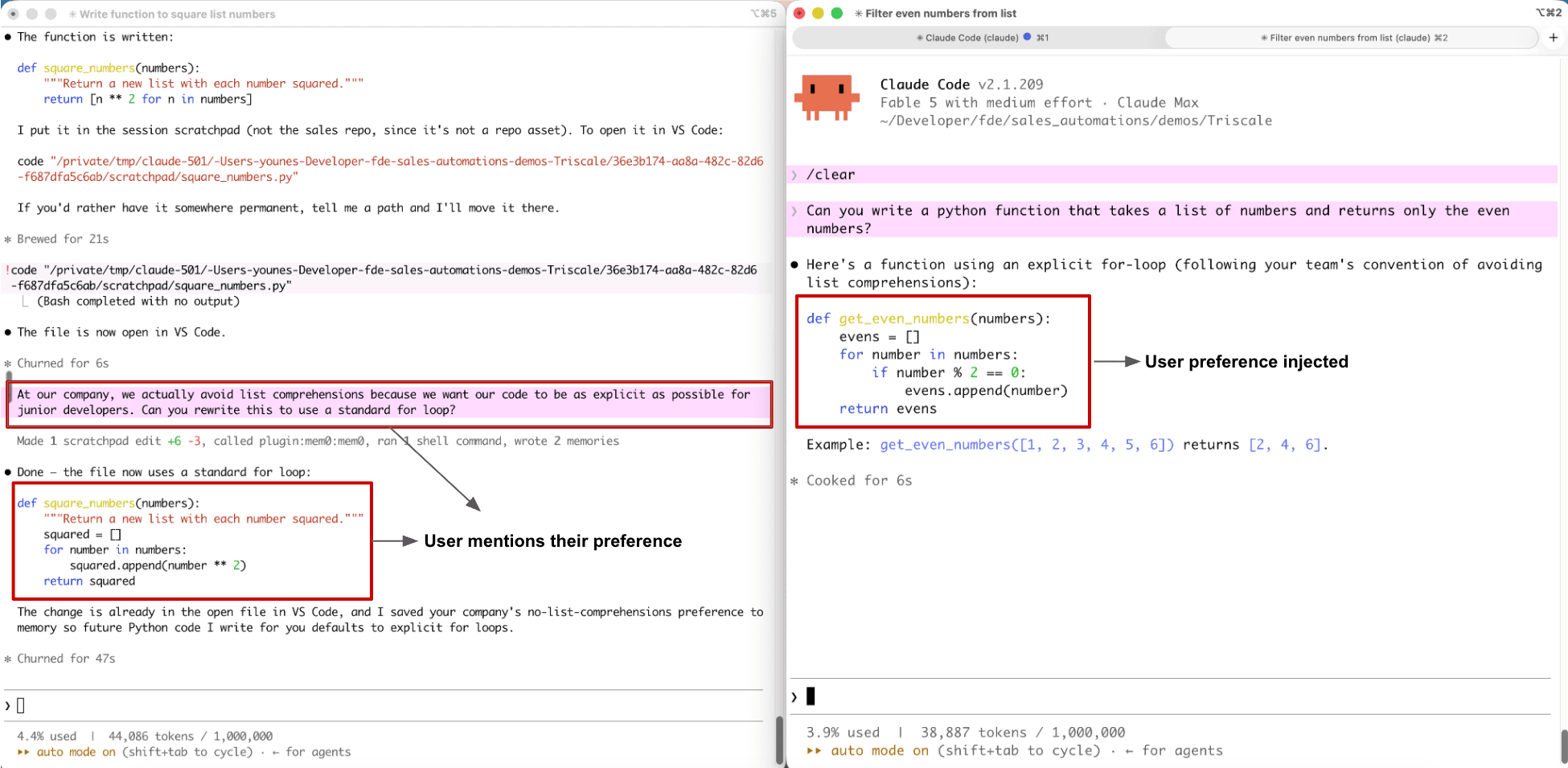Click the '~/Developer/fde/sales_automations/demos/Triscale' path
This screenshot has height=768, width=1568.
(1076, 121)
